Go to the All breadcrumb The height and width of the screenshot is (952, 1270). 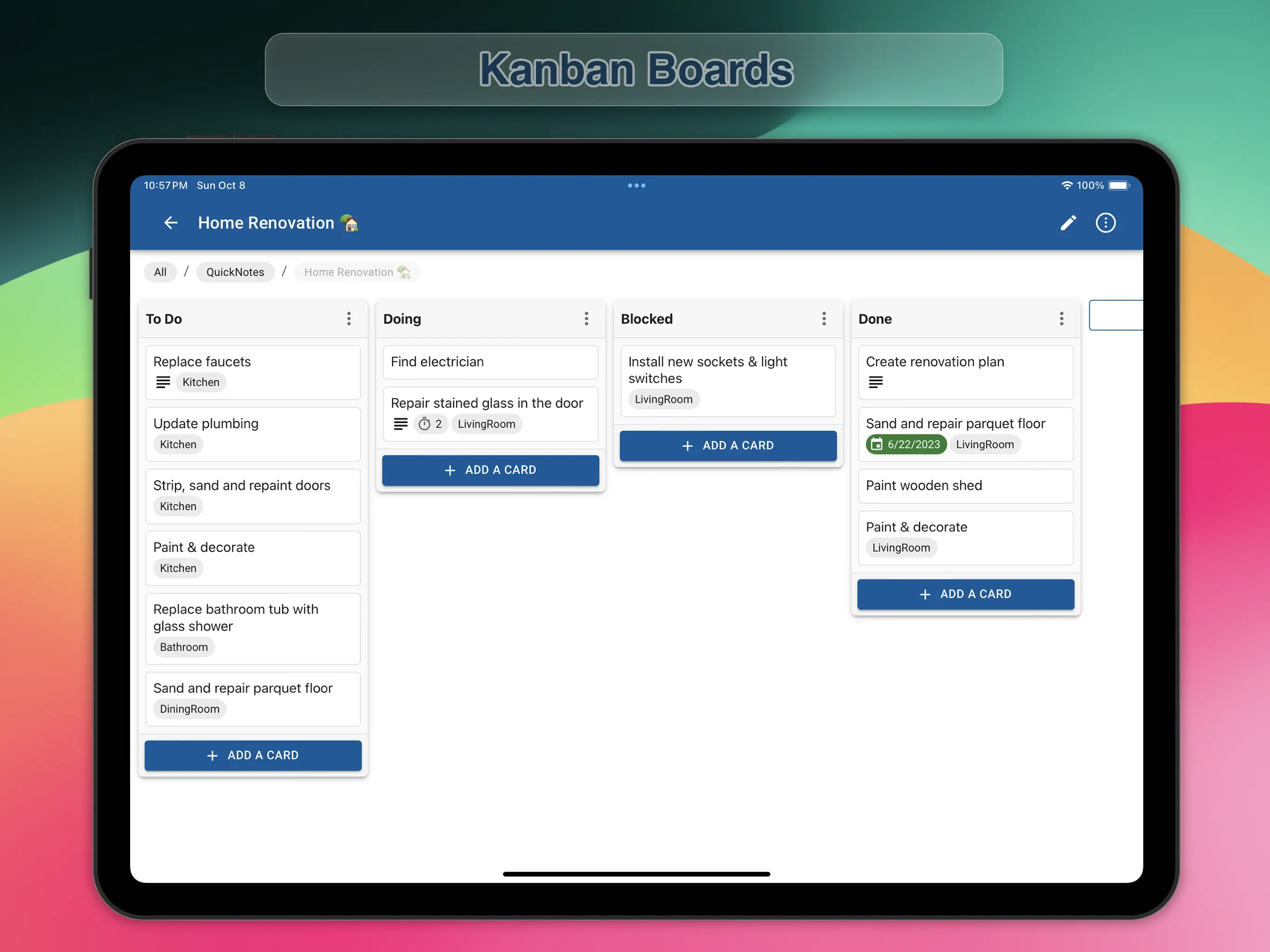click(160, 272)
